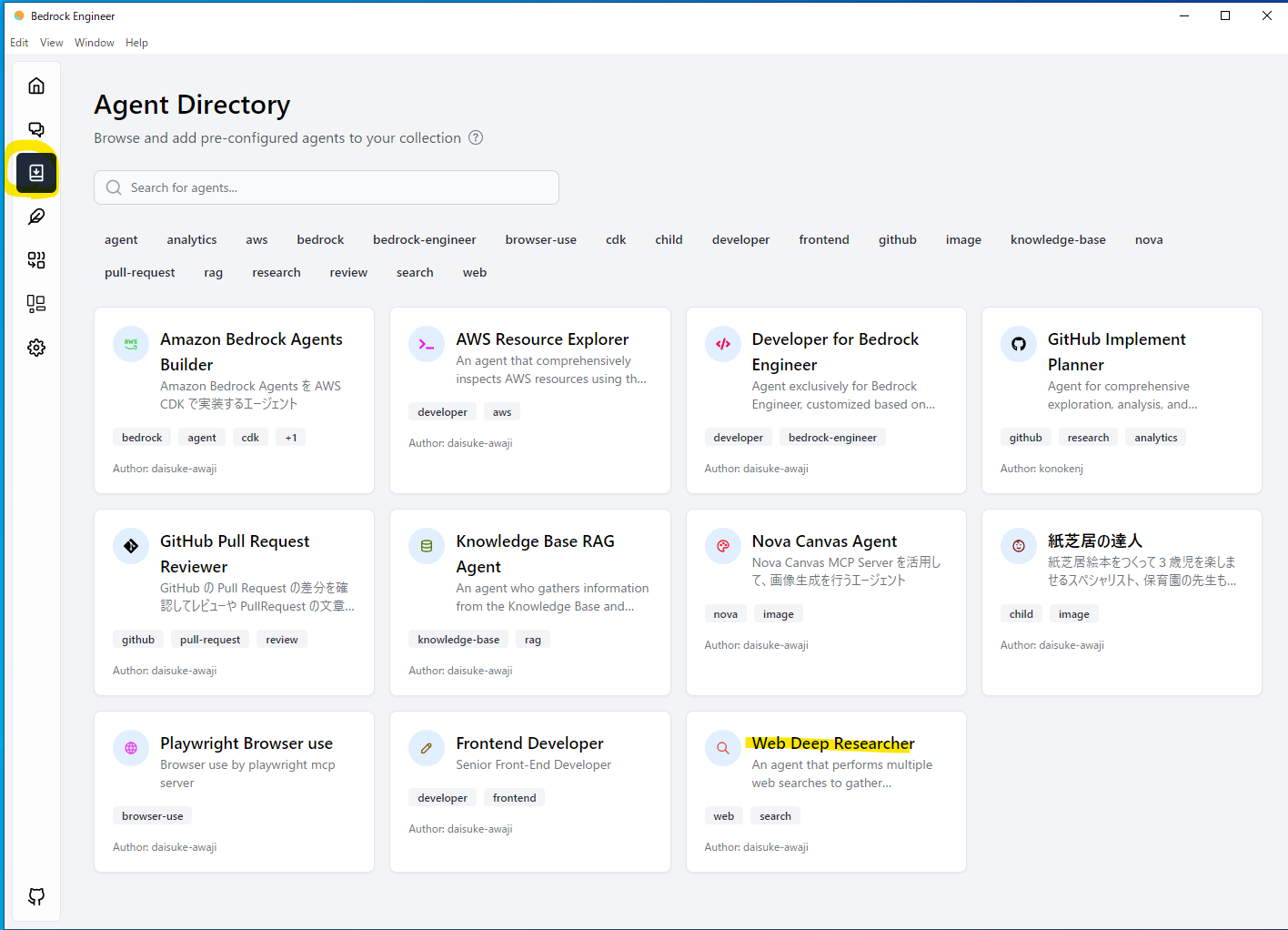Filter by the analytics tag
The height and width of the screenshot is (930, 1288).
(x=192, y=240)
